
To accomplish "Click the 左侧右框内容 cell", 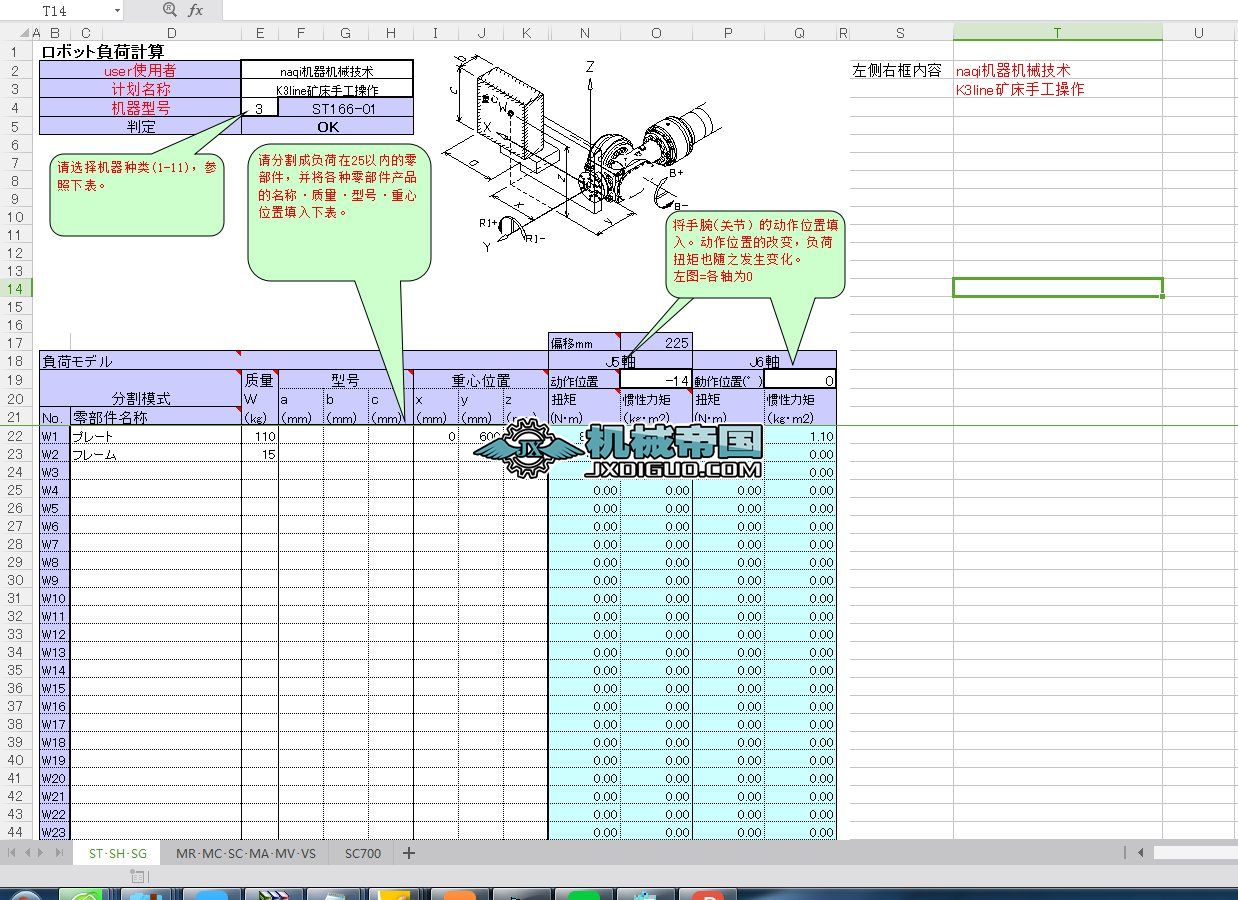I will pyautogui.click(x=901, y=71).
